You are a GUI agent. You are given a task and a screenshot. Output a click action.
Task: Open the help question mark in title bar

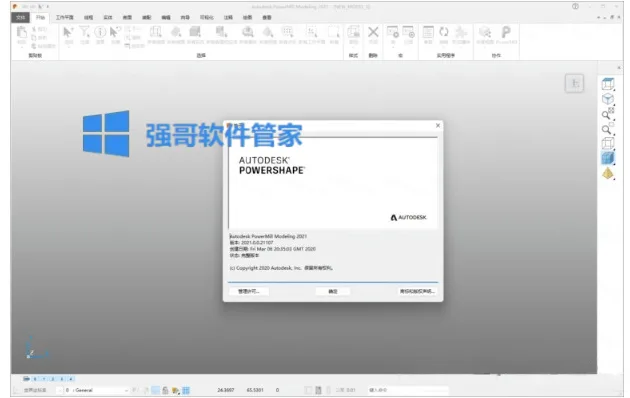(575, 6)
